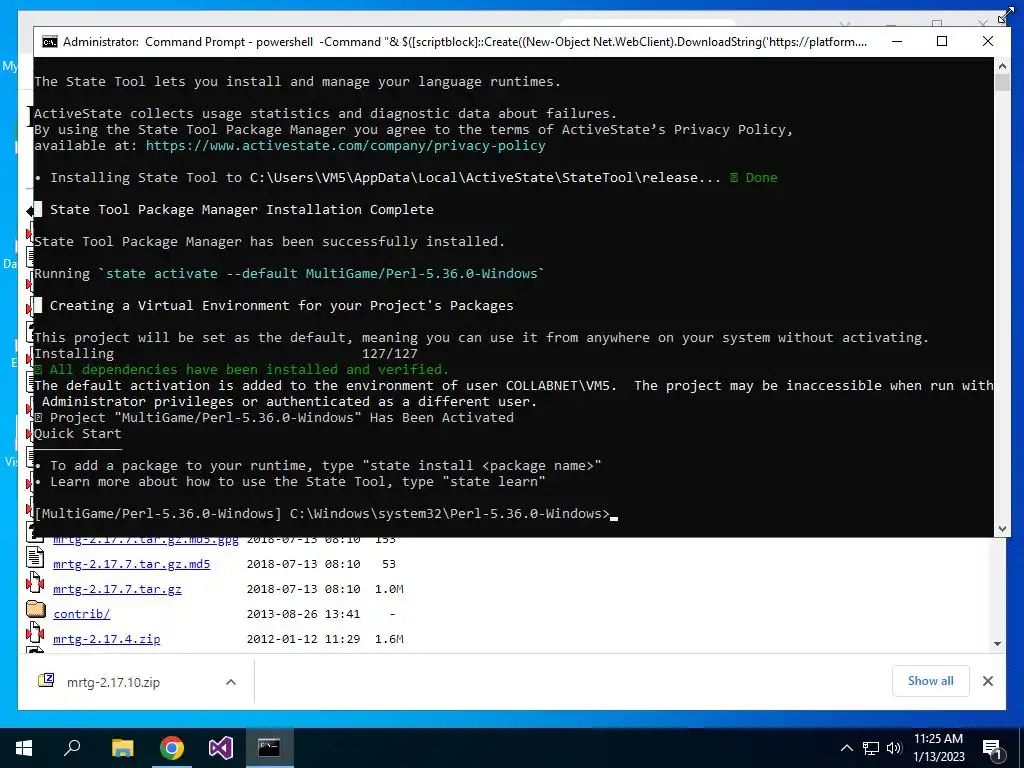Click console scrollbar up arrow

click(x=1002, y=65)
